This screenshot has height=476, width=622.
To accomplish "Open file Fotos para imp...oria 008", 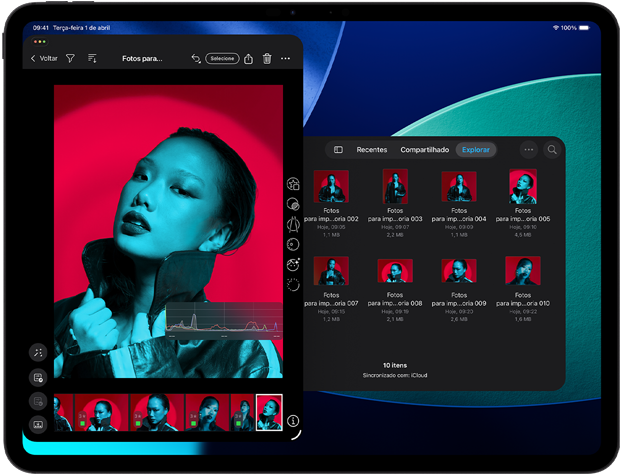I will click(x=395, y=272).
